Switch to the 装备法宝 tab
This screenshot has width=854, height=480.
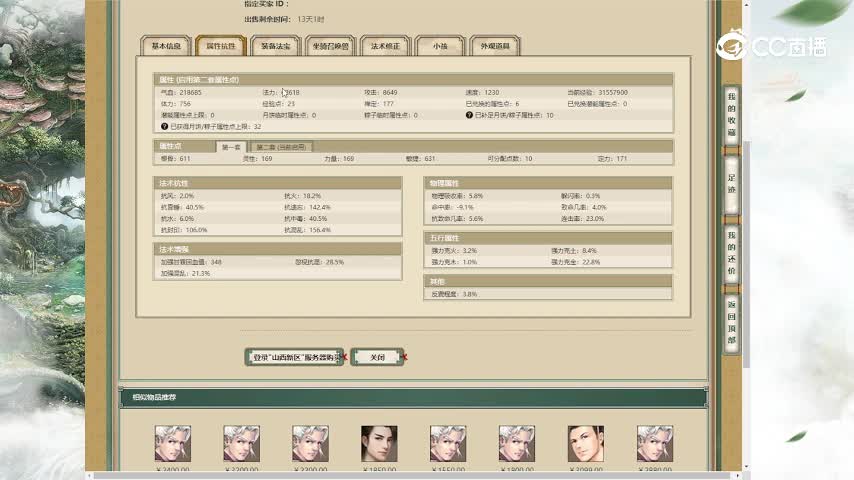[276, 46]
